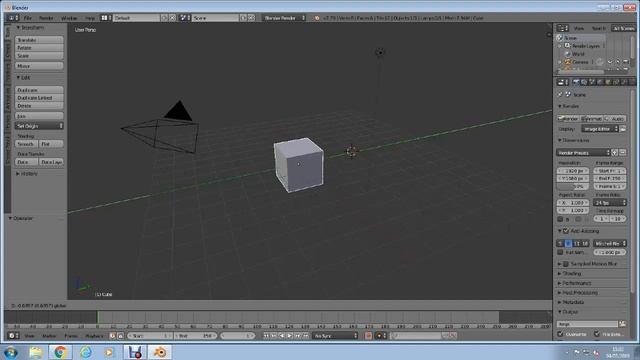Open the Set Origin dropdown
Image resolution: width=640 pixels, height=360 pixels.
39,126
